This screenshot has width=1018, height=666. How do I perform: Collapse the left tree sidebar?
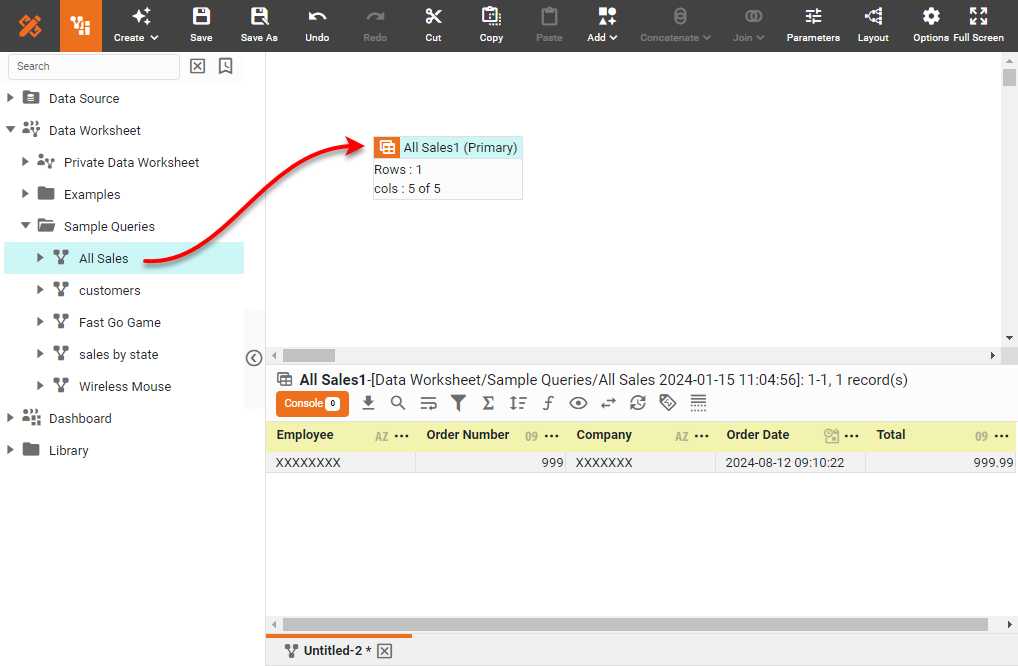coord(254,358)
